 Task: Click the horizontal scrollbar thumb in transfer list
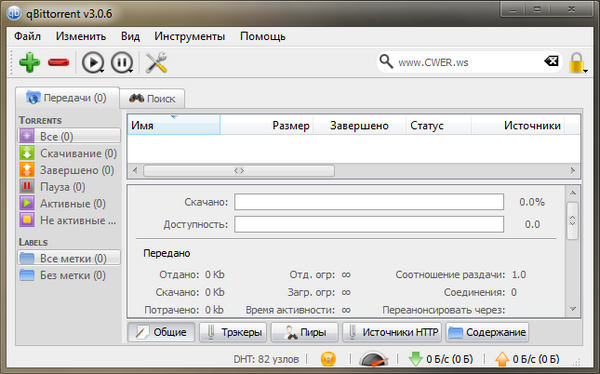[239, 171]
